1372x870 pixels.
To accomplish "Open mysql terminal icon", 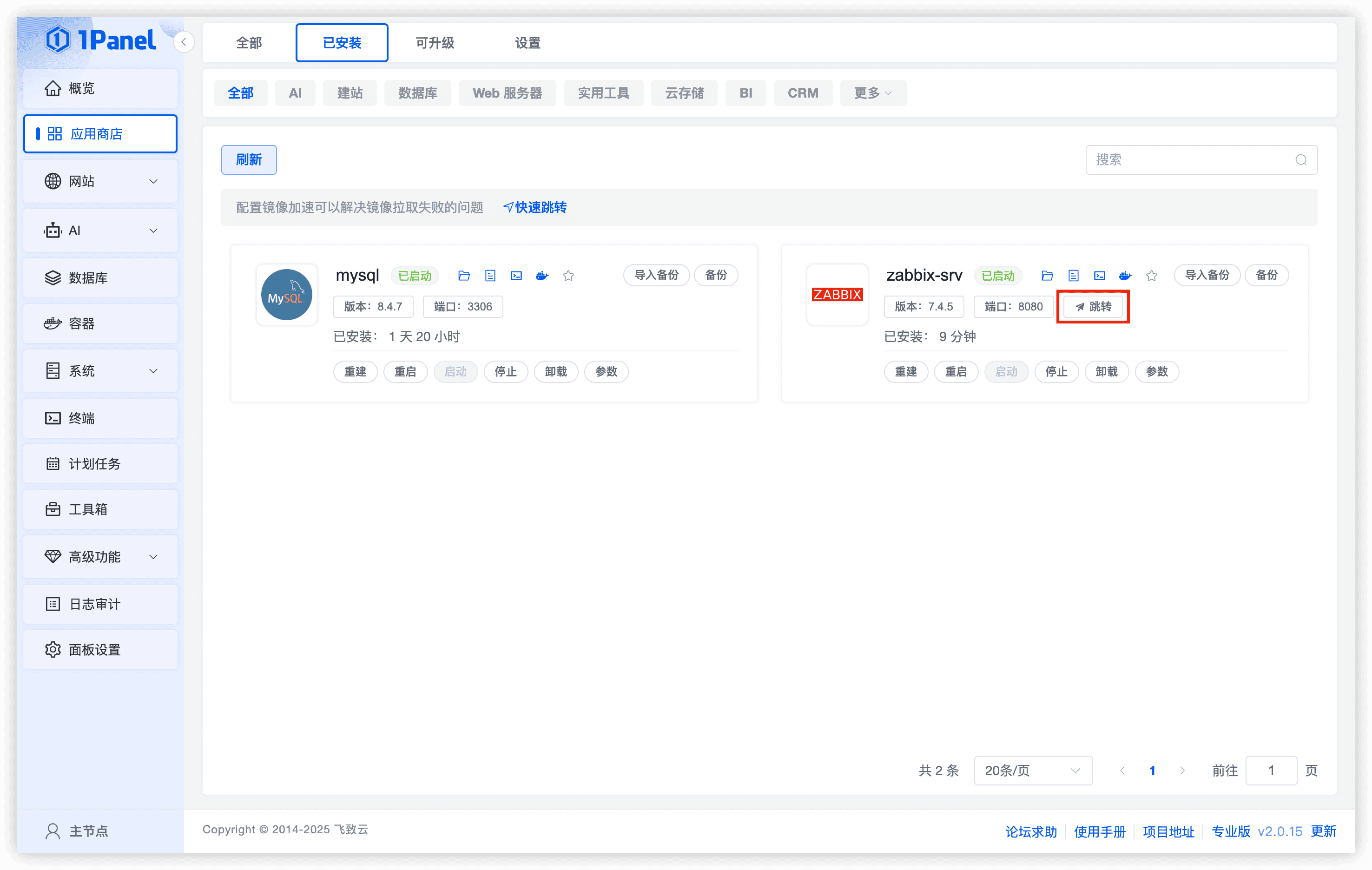I will click(516, 276).
